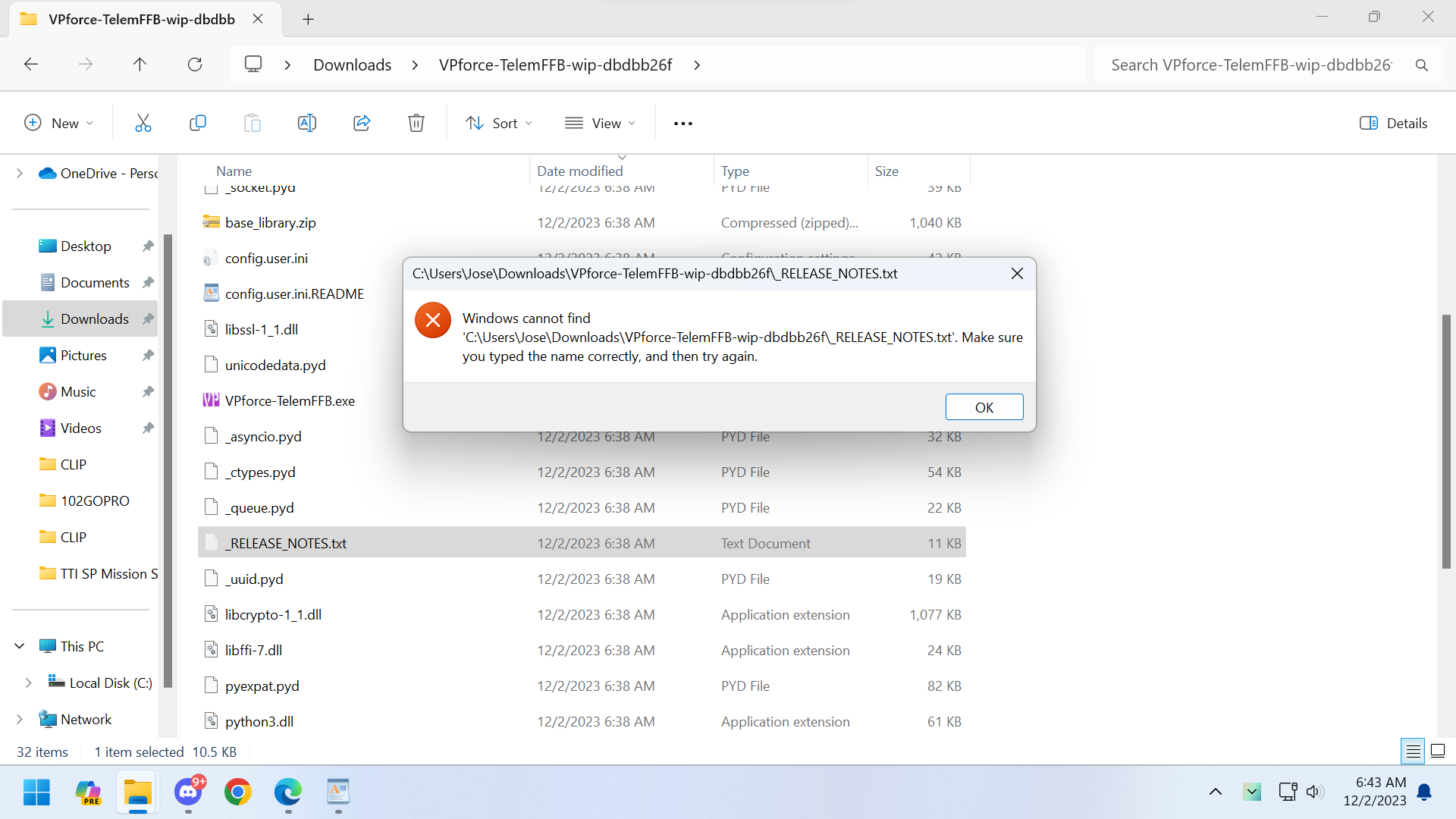Click the Copy icon in toolbar
Image resolution: width=1456 pixels, height=819 pixels.
point(197,123)
